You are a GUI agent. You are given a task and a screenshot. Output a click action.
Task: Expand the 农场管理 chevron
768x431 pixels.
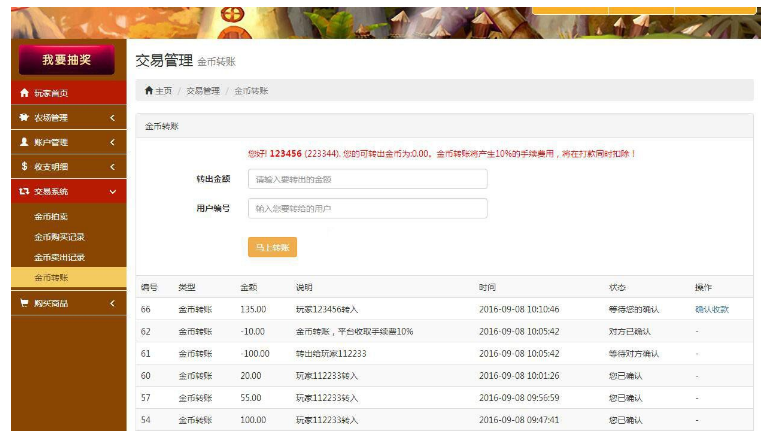pos(113,118)
